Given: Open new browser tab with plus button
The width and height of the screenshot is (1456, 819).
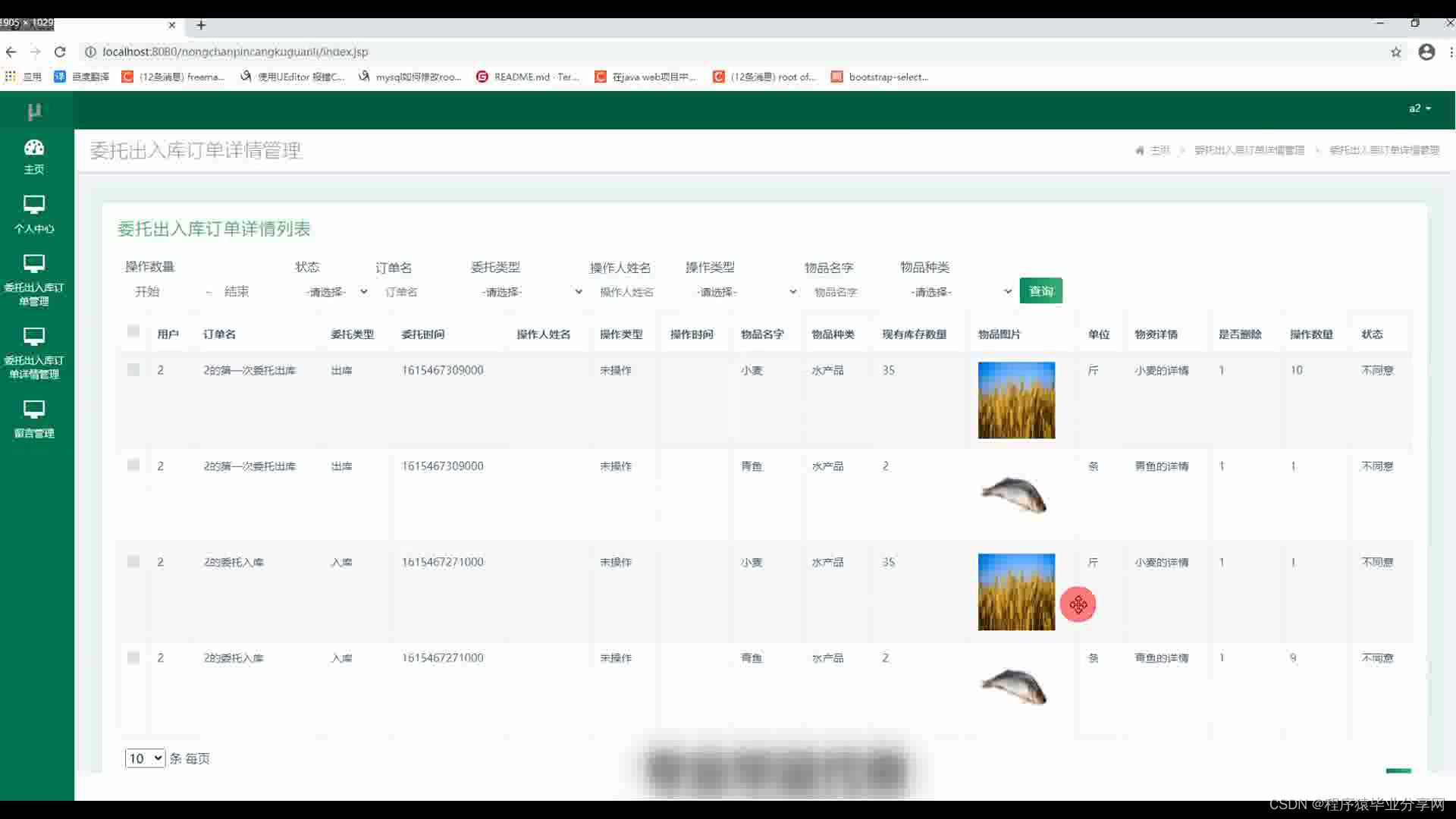Looking at the screenshot, I should [x=201, y=25].
